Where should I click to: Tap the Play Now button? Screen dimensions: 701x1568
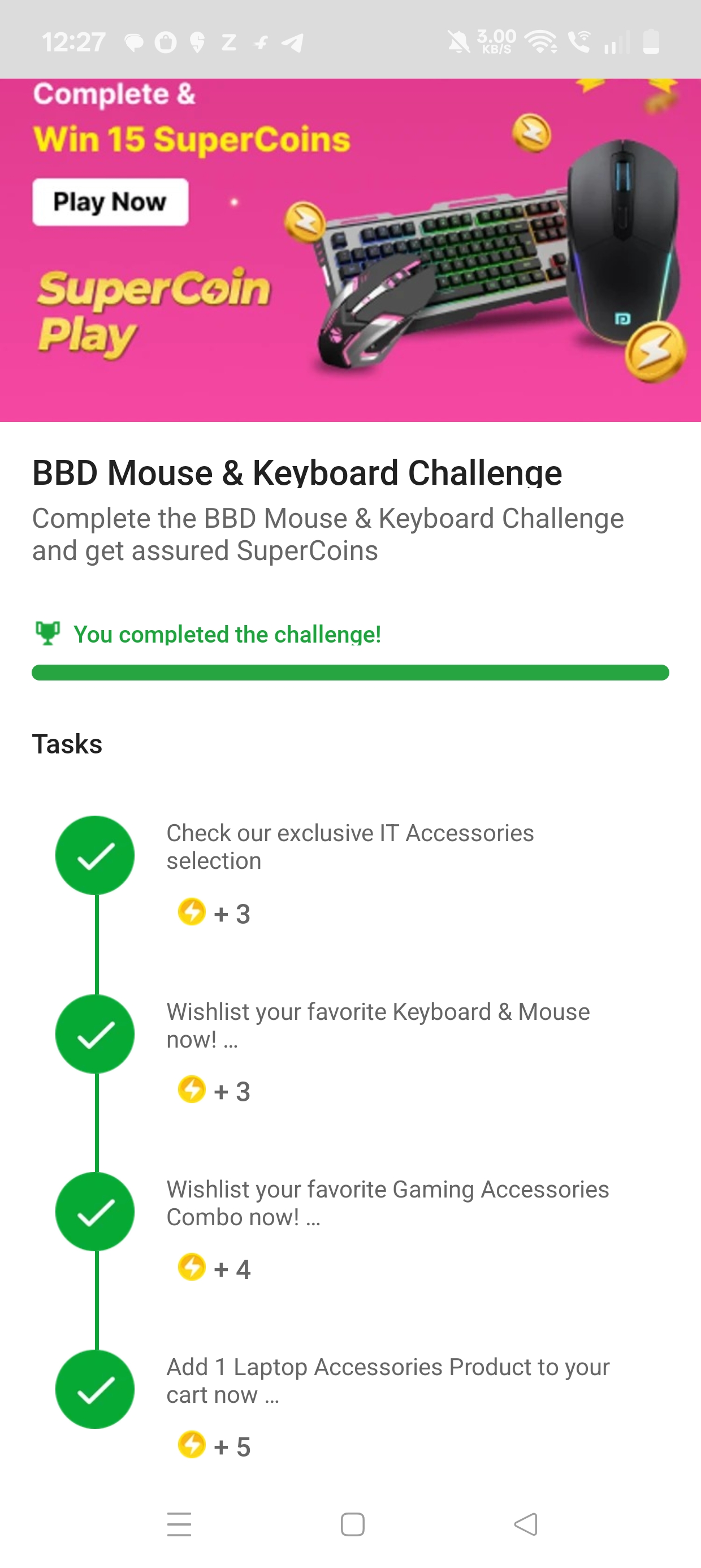coord(110,202)
